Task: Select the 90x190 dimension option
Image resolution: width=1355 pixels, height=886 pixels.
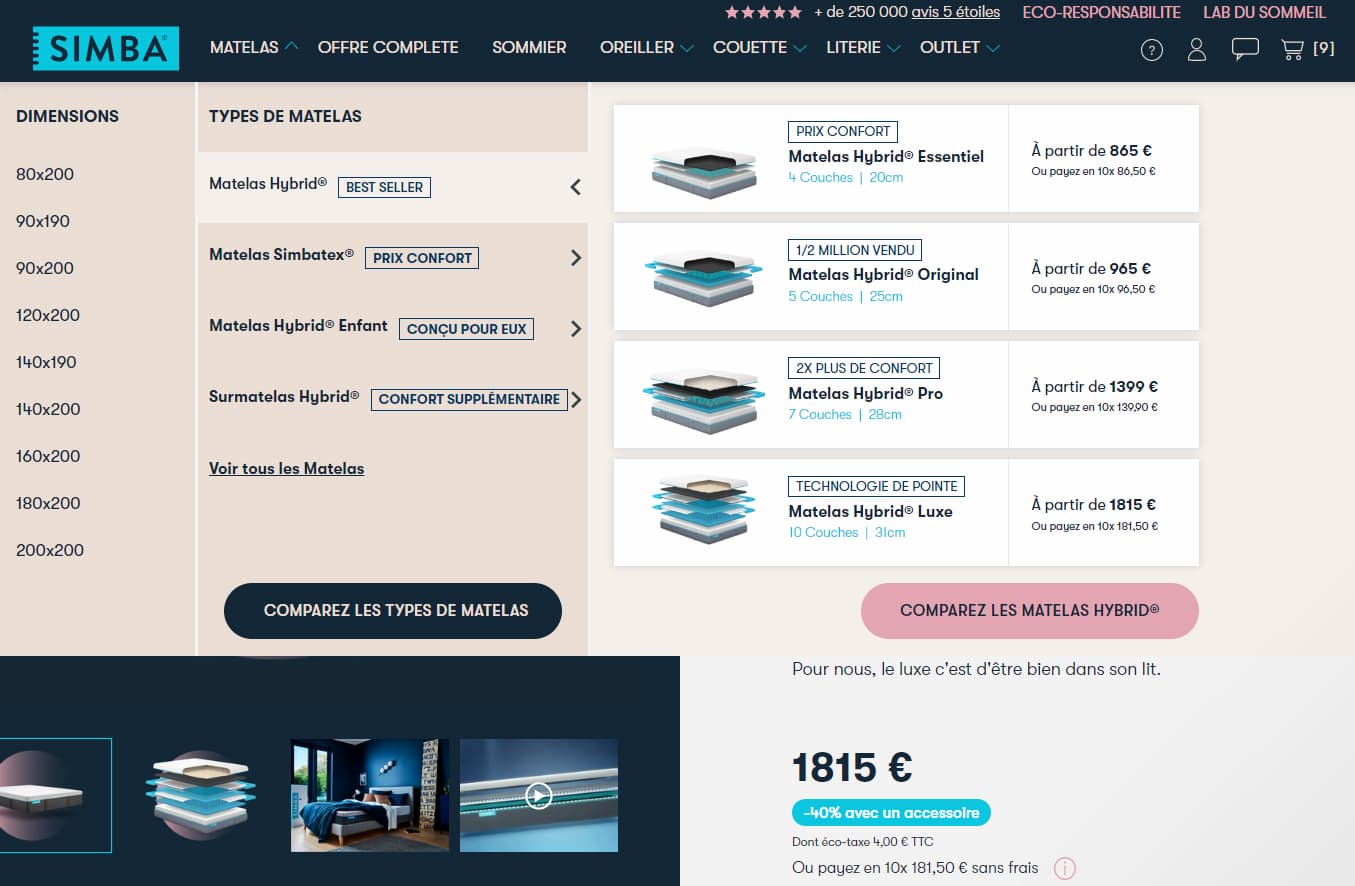Action: click(x=43, y=221)
